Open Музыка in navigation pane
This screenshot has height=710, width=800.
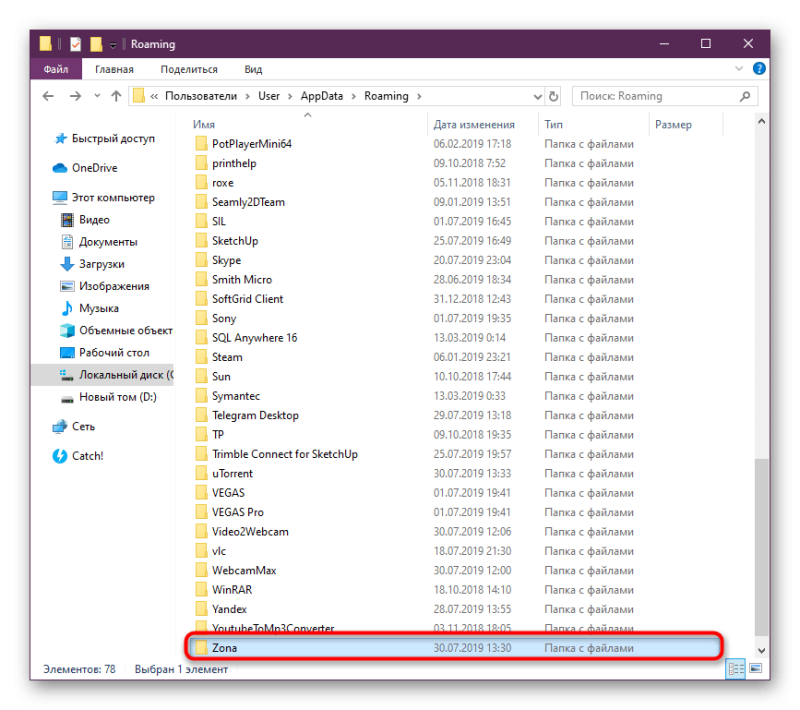pyautogui.click(x=90, y=308)
